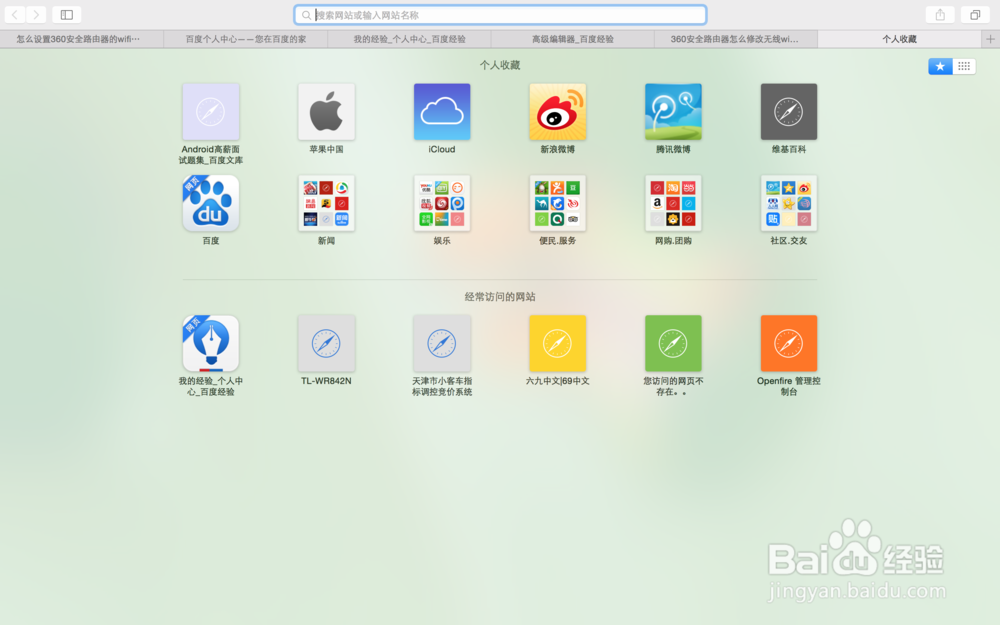Image resolution: width=1000 pixels, height=625 pixels.
Task: Go back with the Safari back arrow
Action: (15, 15)
